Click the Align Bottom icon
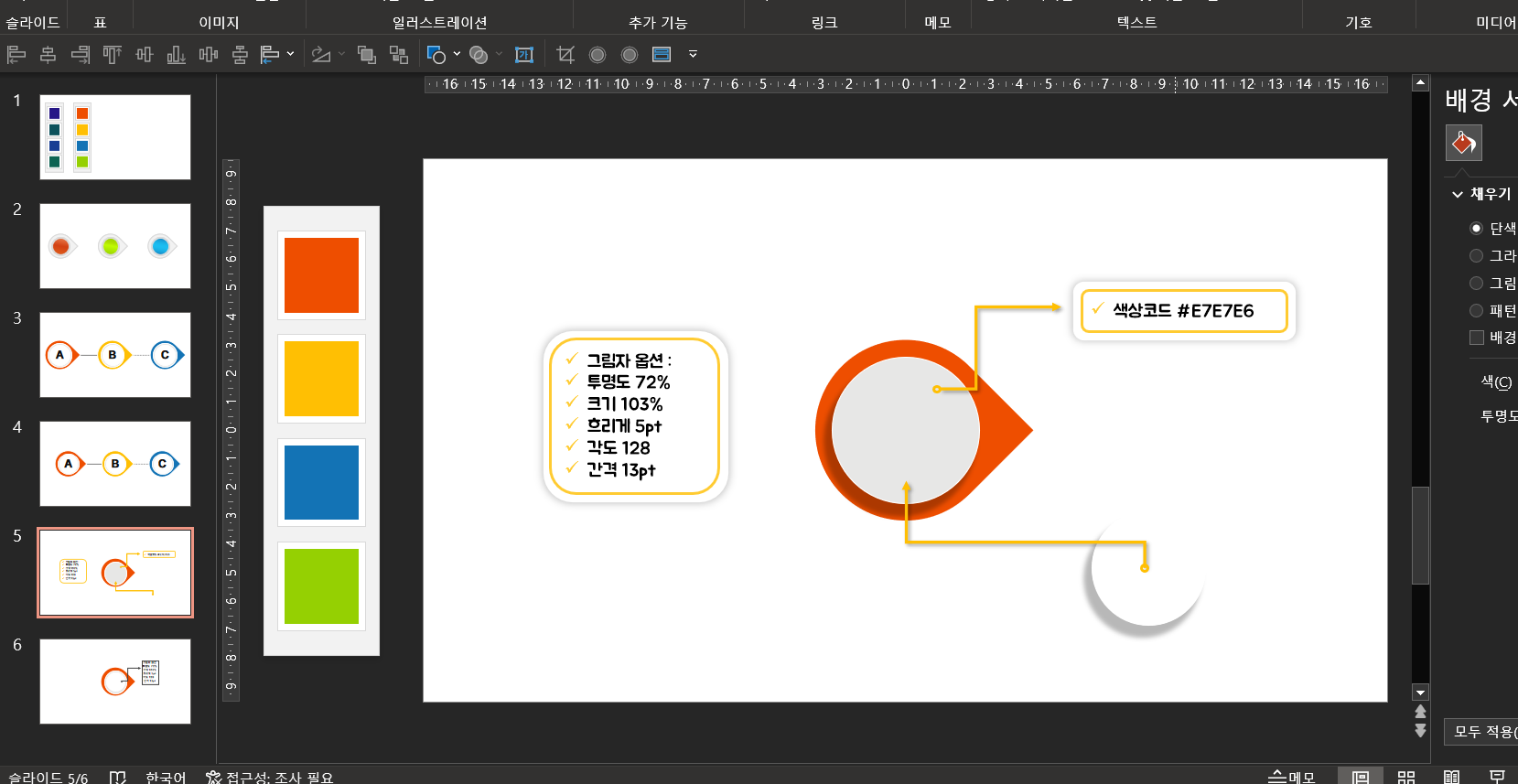 (x=177, y=55)
